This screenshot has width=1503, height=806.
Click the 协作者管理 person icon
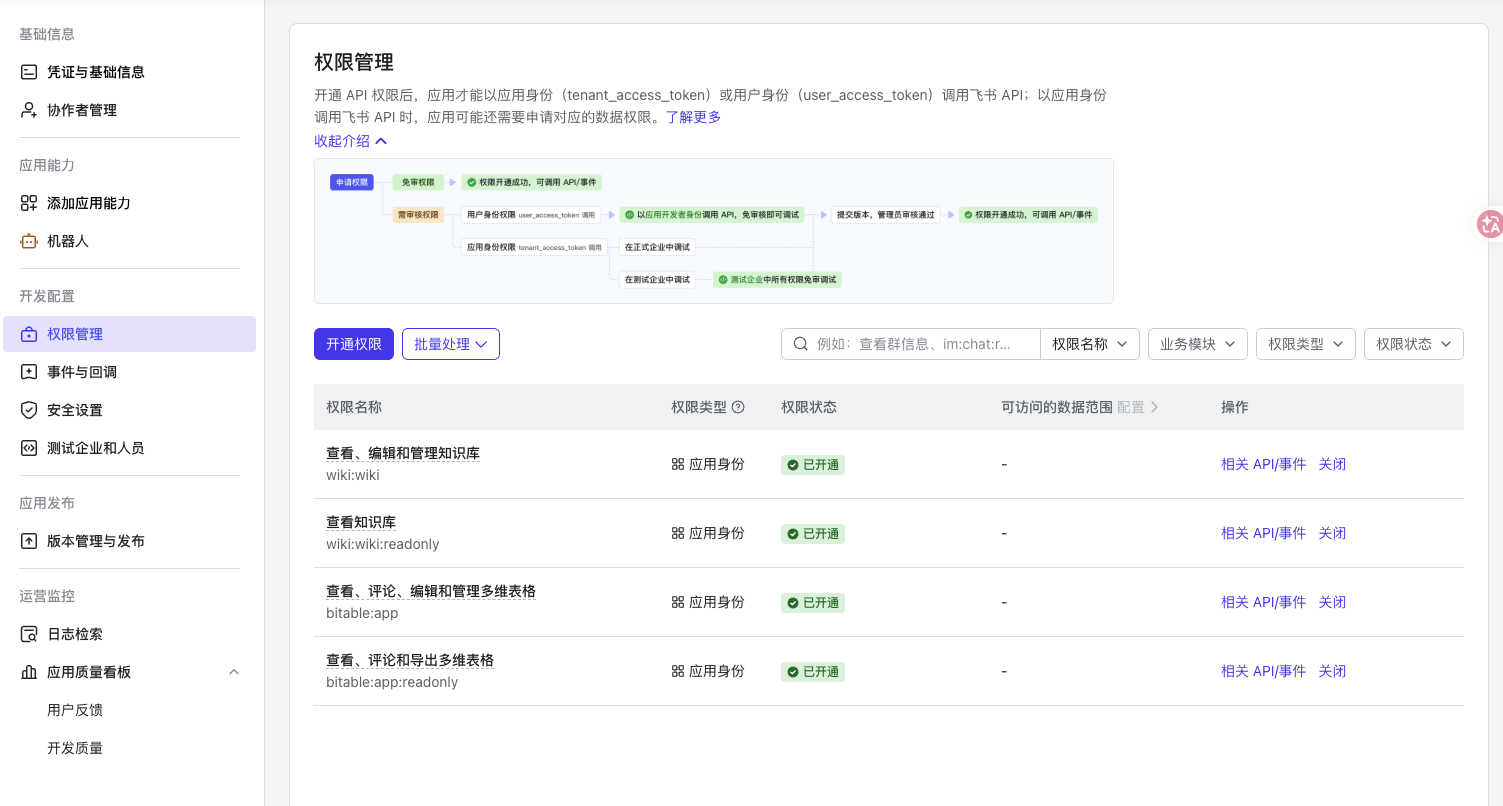point(29,110)
